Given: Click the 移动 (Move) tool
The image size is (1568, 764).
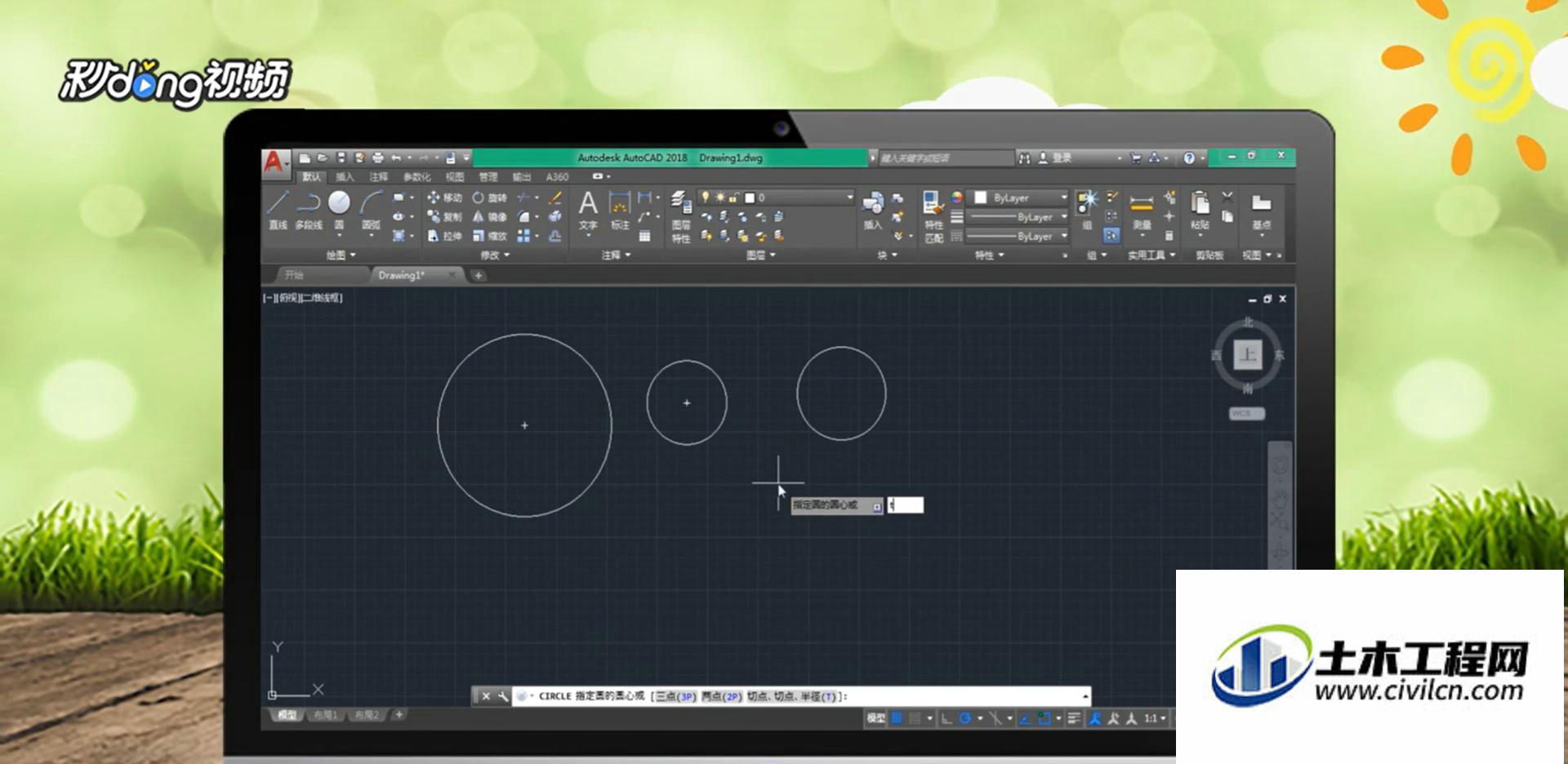Looking at the screenshot, I should (x=445, y=198).
